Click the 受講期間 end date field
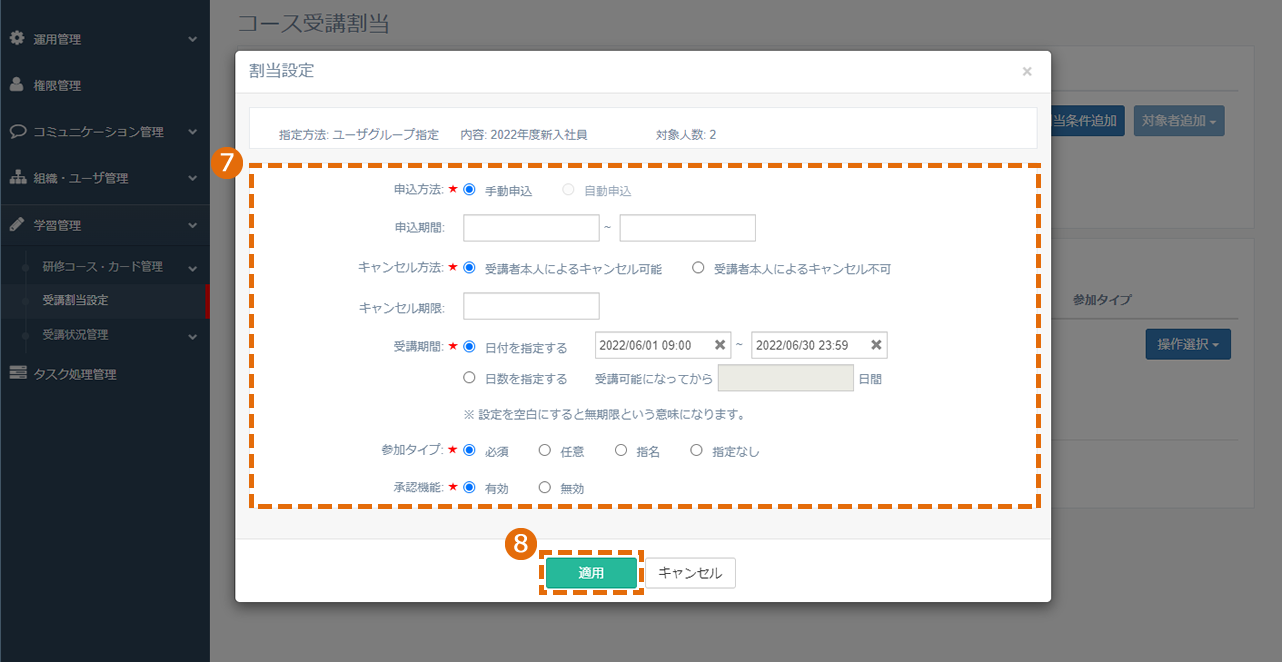The width and height of the screenshot is (1282, 662). tap(819, 345)
